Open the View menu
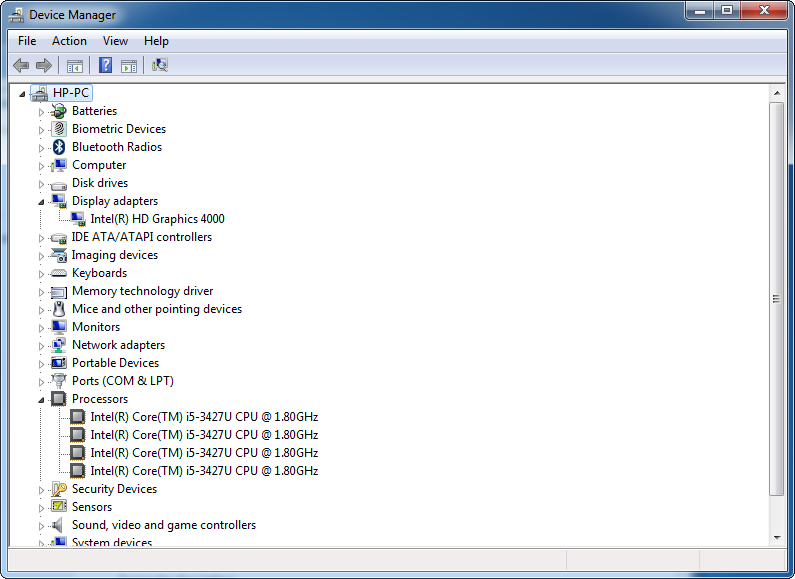This screenshot has width=795, height=579. (115, 41)
